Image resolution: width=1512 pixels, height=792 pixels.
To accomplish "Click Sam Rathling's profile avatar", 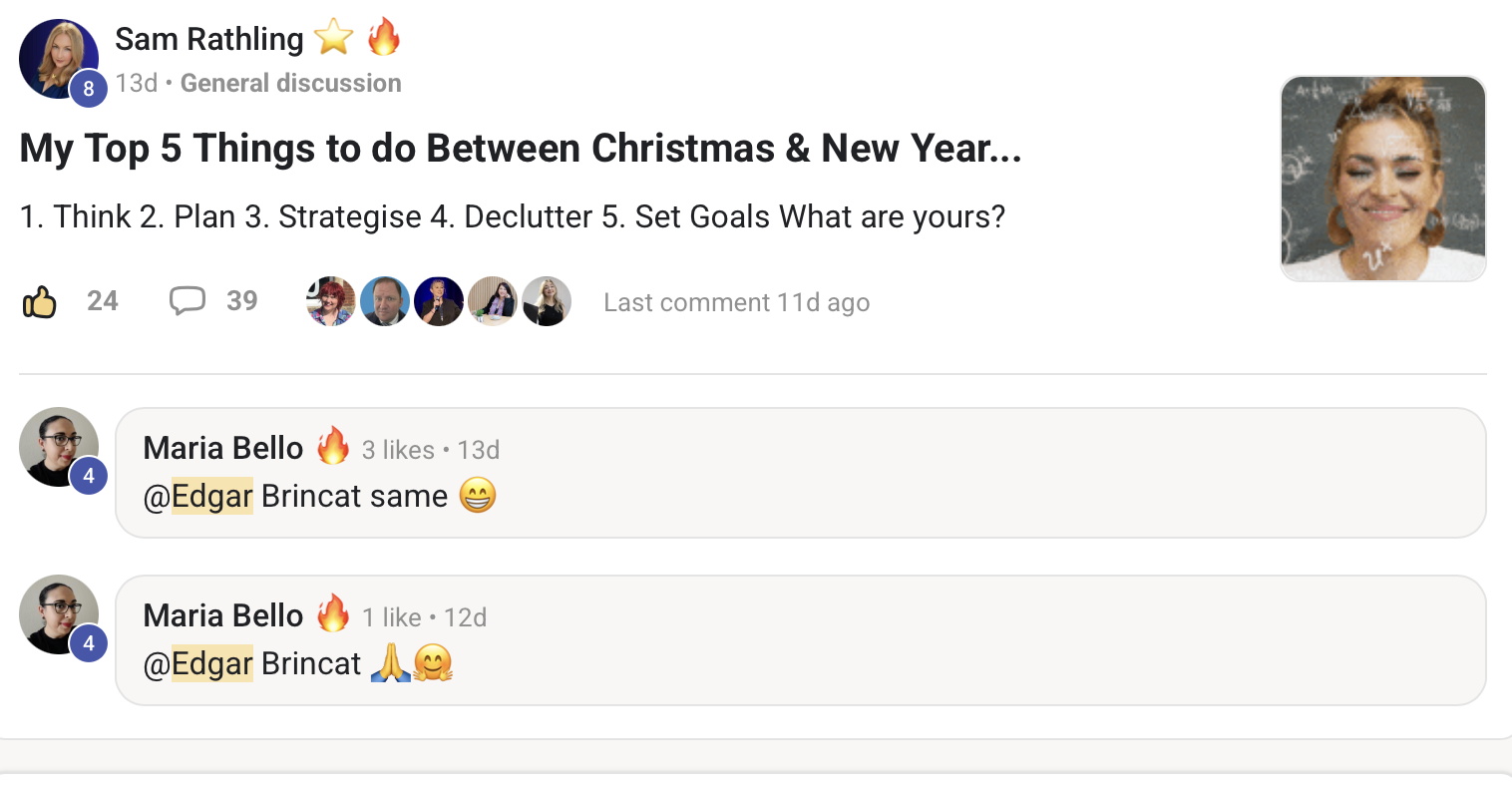I will (59, 59).
